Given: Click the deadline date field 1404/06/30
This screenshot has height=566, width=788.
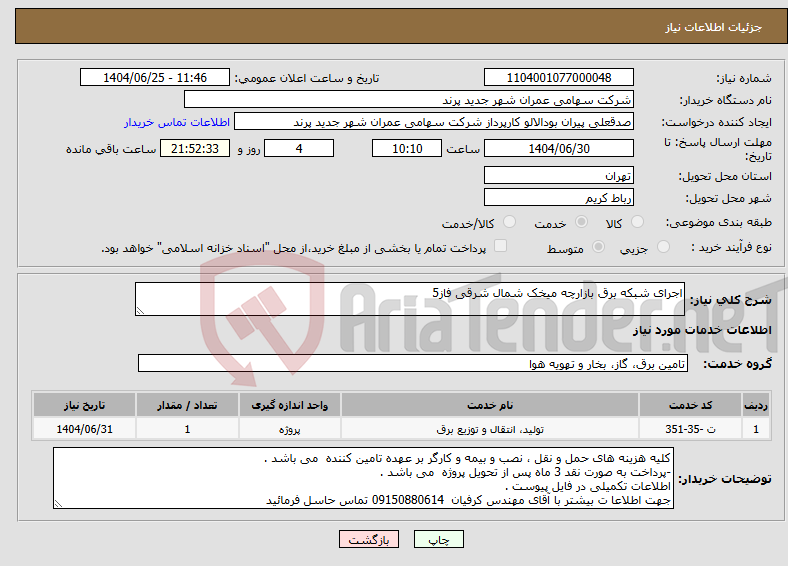Looking at the screenshot, I should (558, 148).
